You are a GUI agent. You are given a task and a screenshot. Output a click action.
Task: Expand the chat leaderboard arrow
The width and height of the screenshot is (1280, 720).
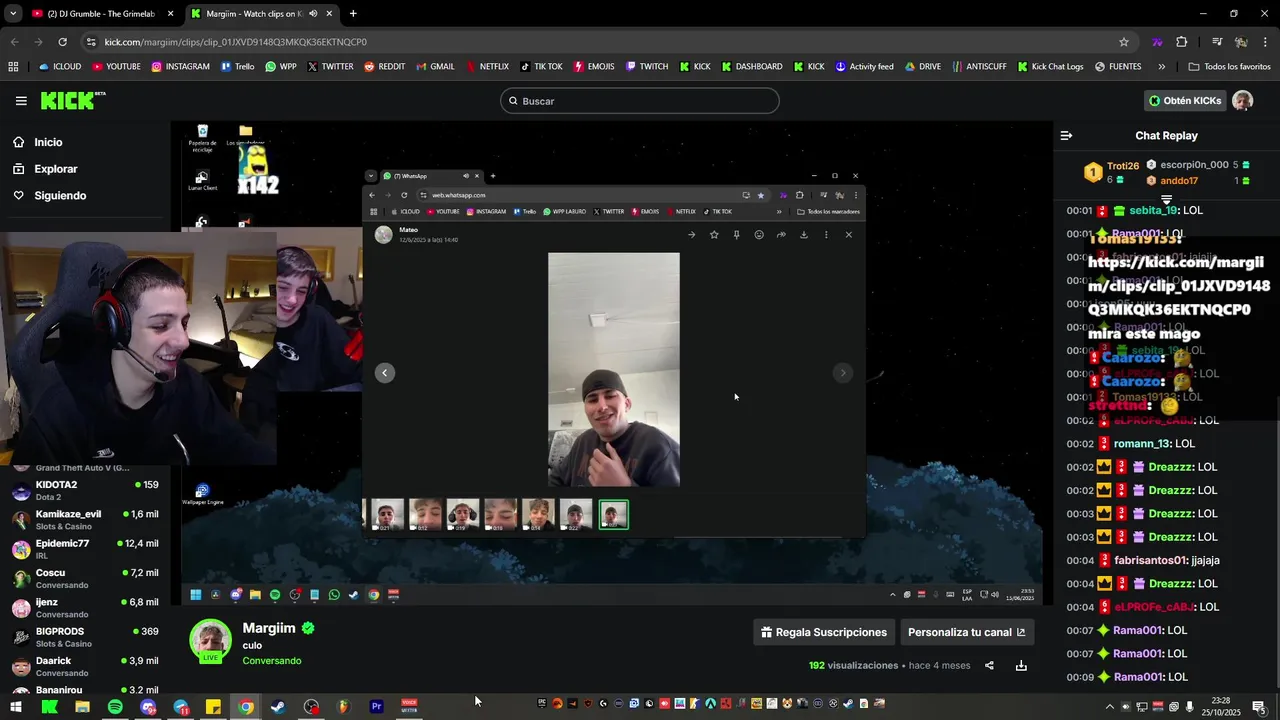pos(1166,200)
